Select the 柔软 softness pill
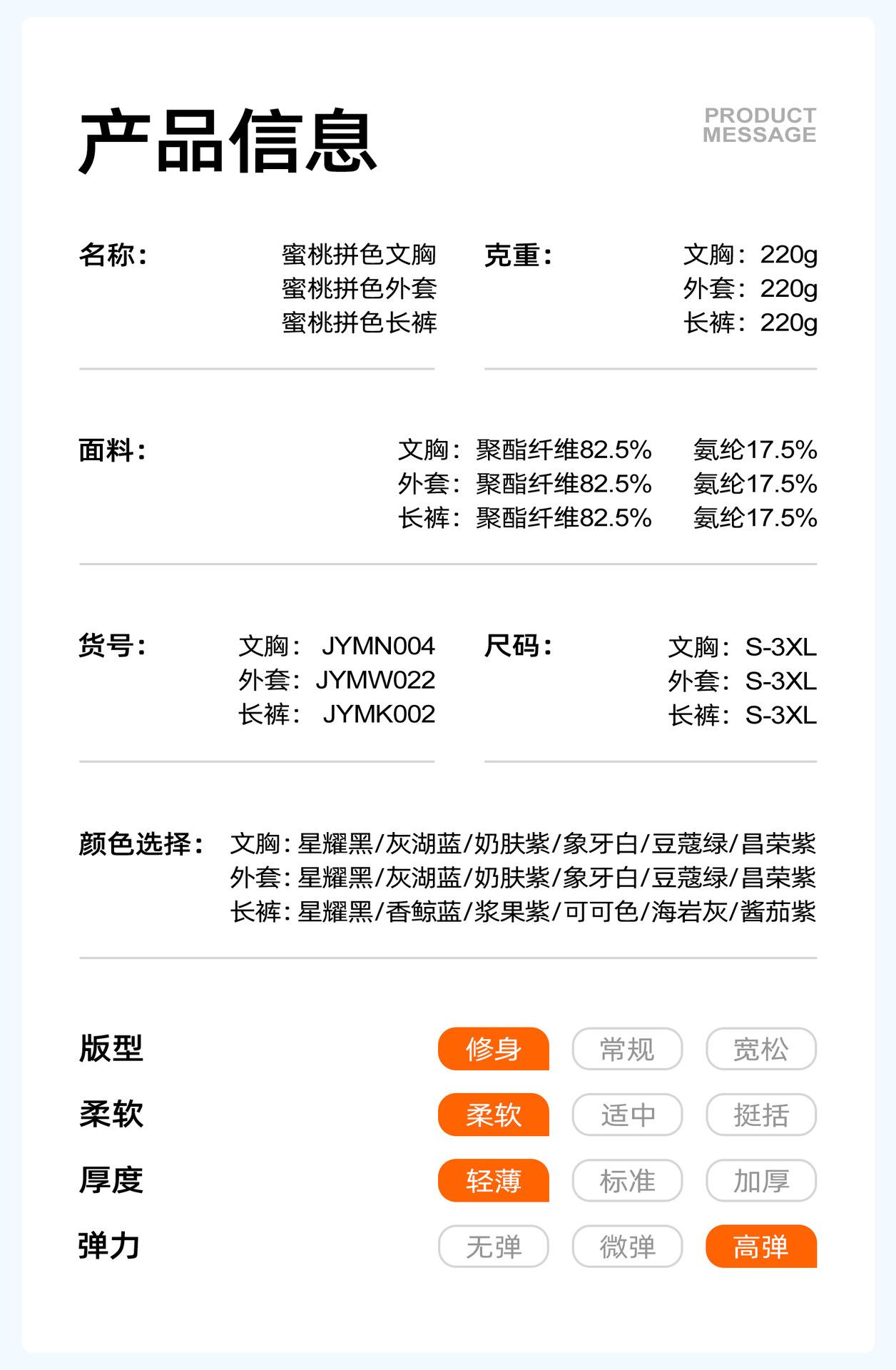Screen dimensions: 896x1370 493,1115
